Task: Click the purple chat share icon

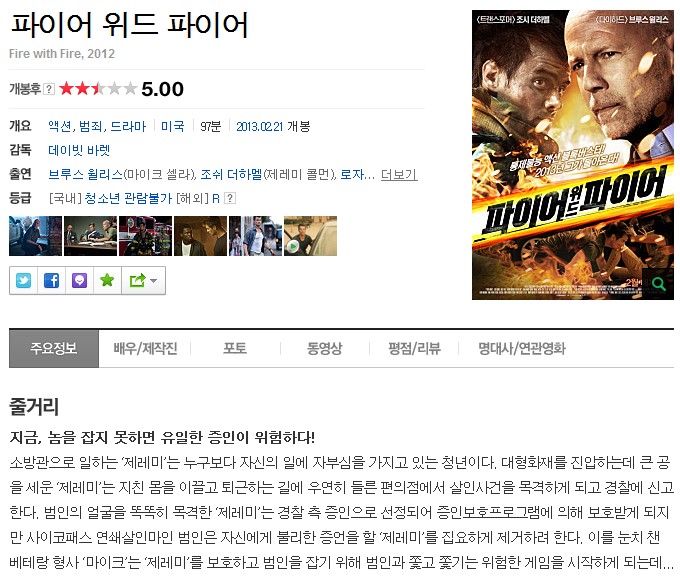Action: [x=79, y=281]
